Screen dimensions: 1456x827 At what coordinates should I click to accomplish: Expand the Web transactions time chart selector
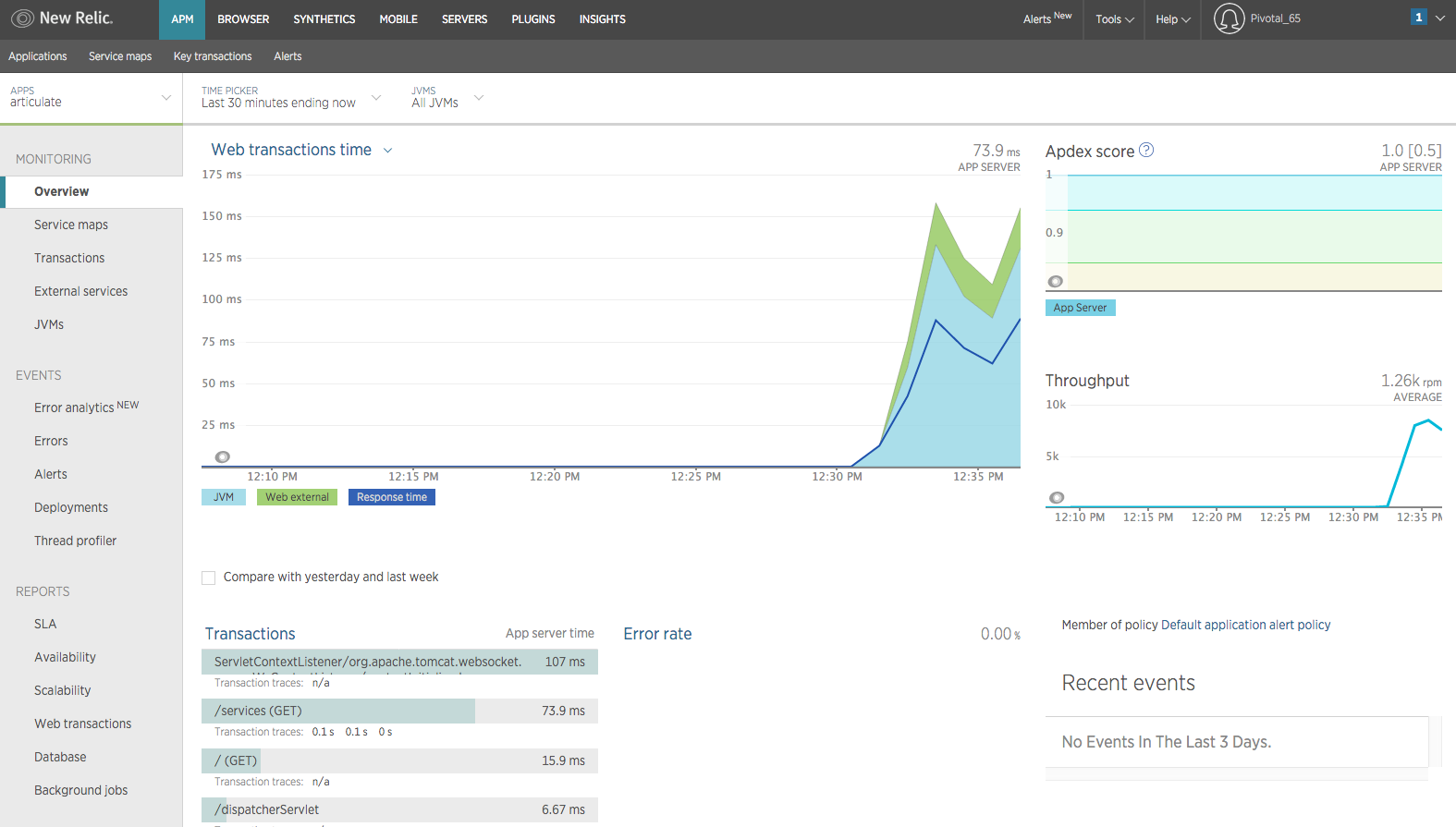point(388,151)
